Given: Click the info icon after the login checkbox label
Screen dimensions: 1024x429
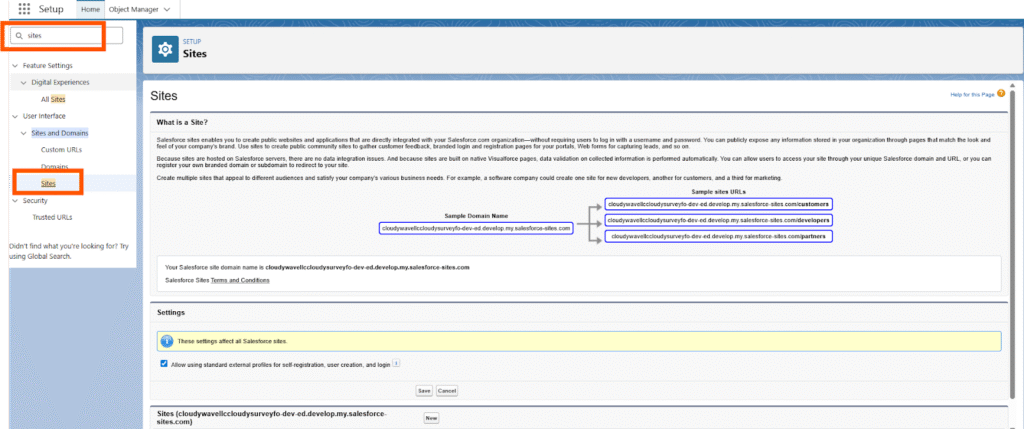Looking at the screenshot, I should (396, 364).
